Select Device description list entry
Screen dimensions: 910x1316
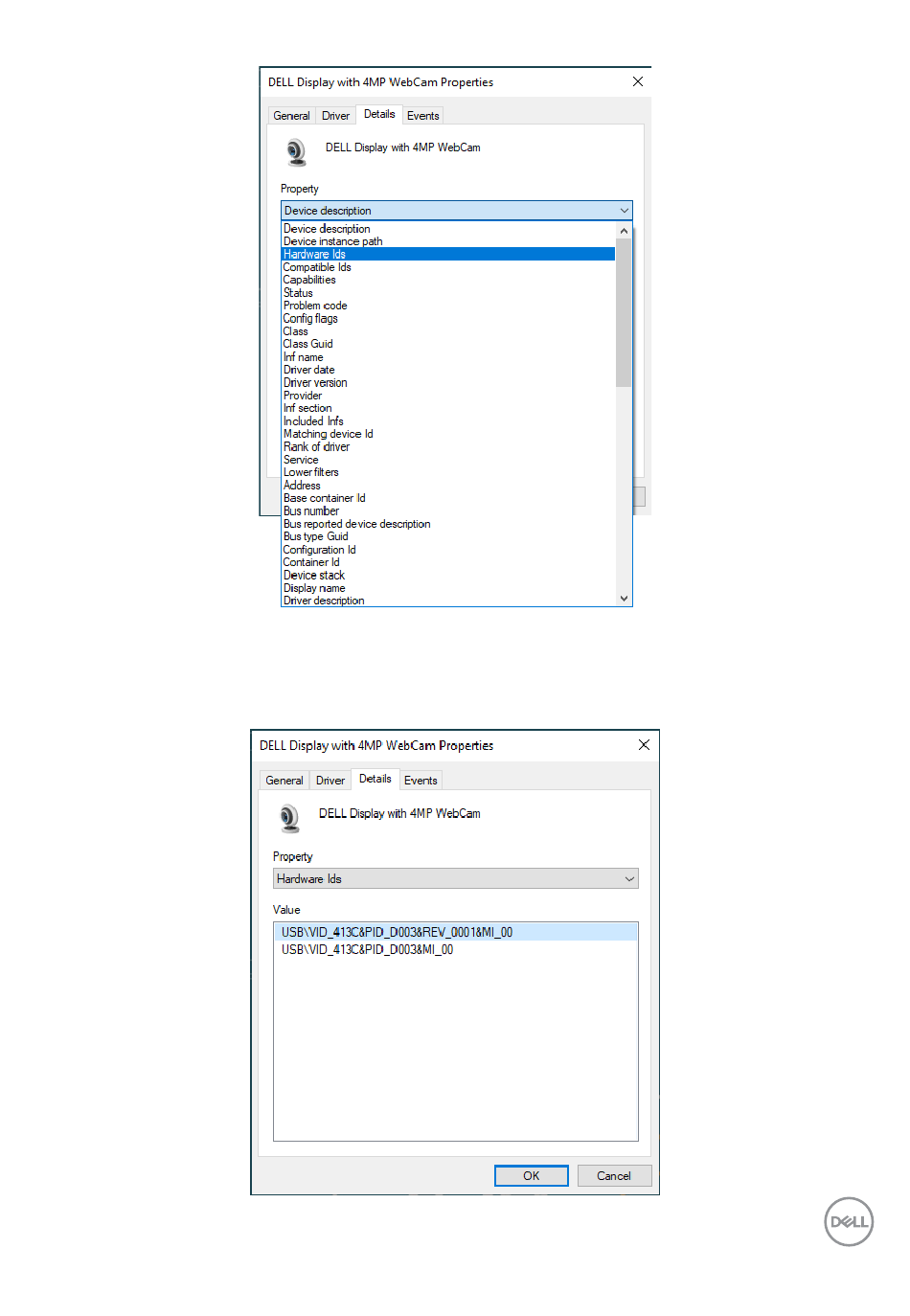(448, 229)
